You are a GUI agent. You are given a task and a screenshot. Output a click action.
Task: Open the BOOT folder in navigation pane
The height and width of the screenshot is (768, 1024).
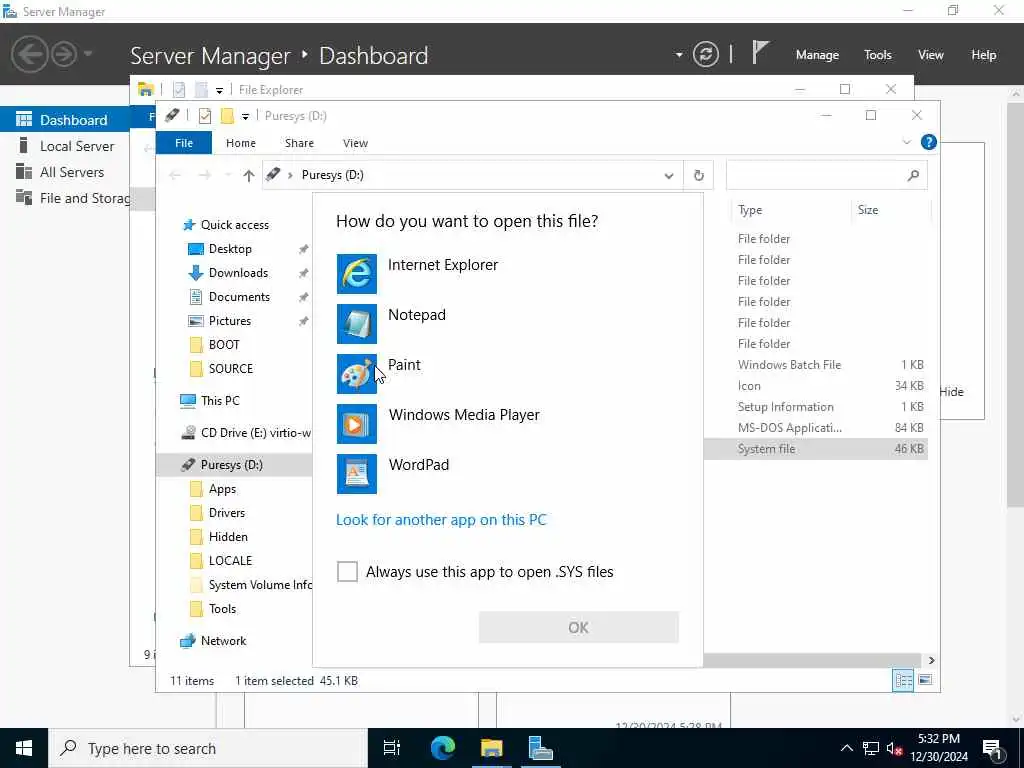coord(224,345)
